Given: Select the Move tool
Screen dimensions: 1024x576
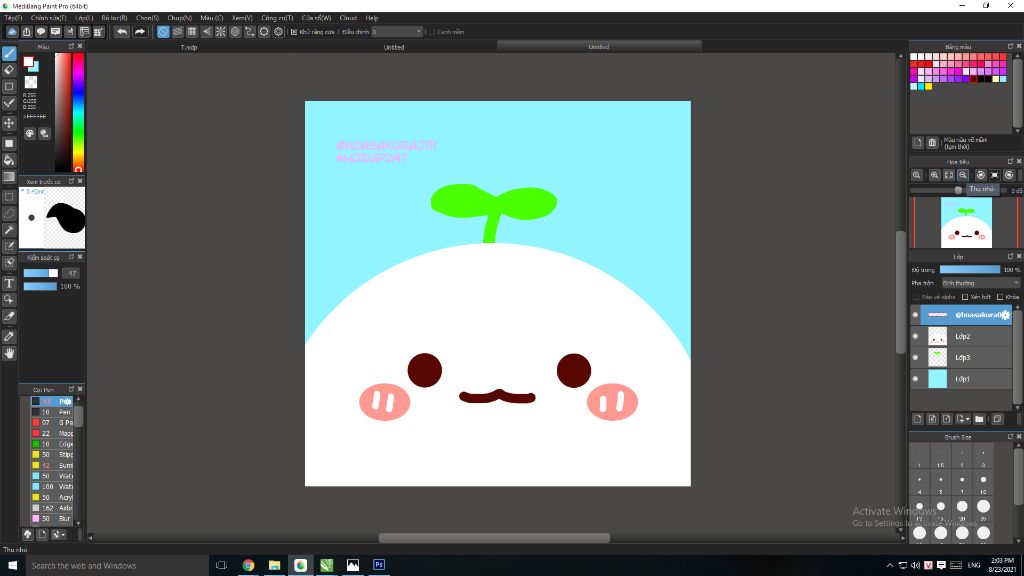Looking at the screenshot, I should (x=9, y=123).
